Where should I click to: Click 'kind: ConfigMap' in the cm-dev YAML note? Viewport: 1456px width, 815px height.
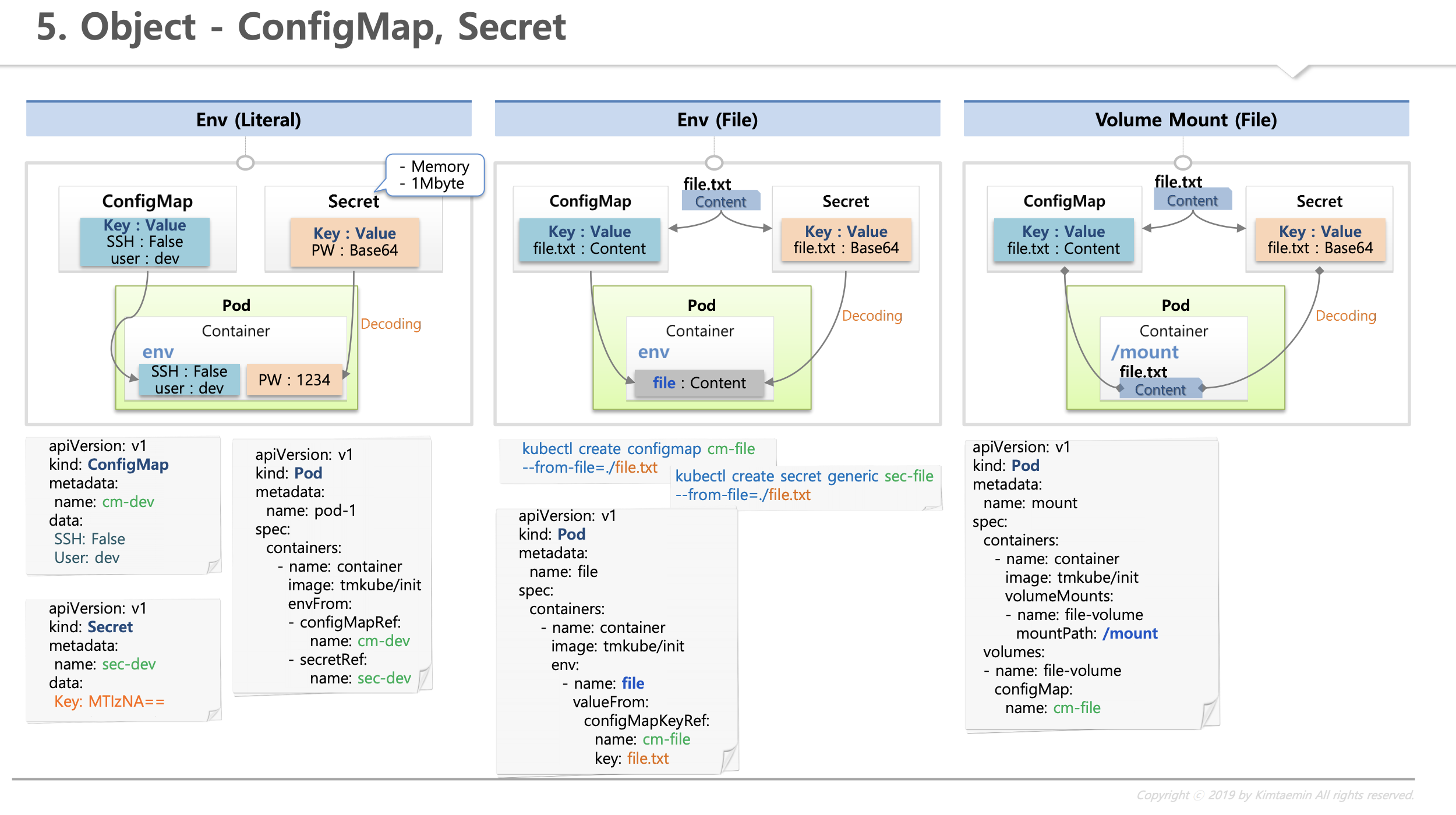pyautogui.click(x=109, y=465)
